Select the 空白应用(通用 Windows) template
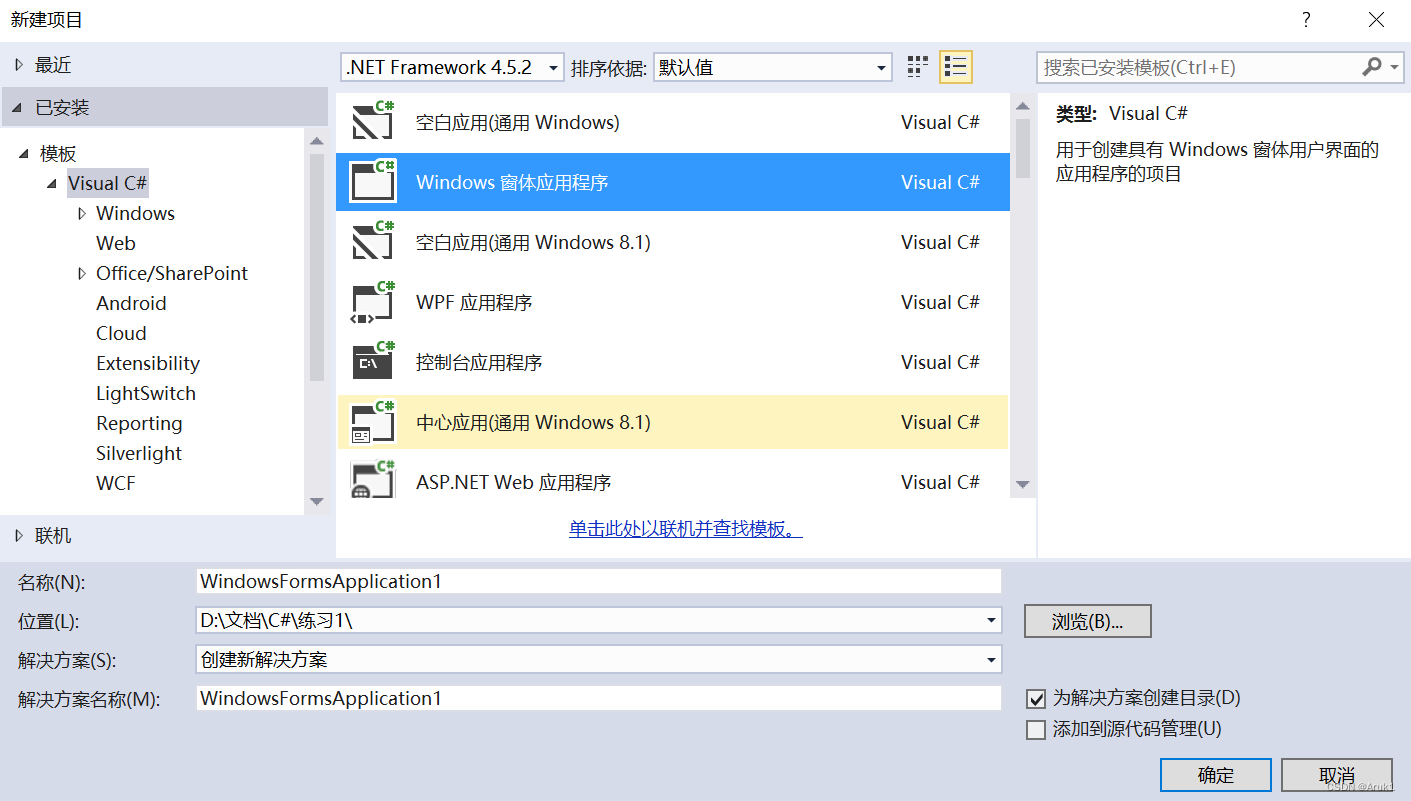 (x=515, y=122)
